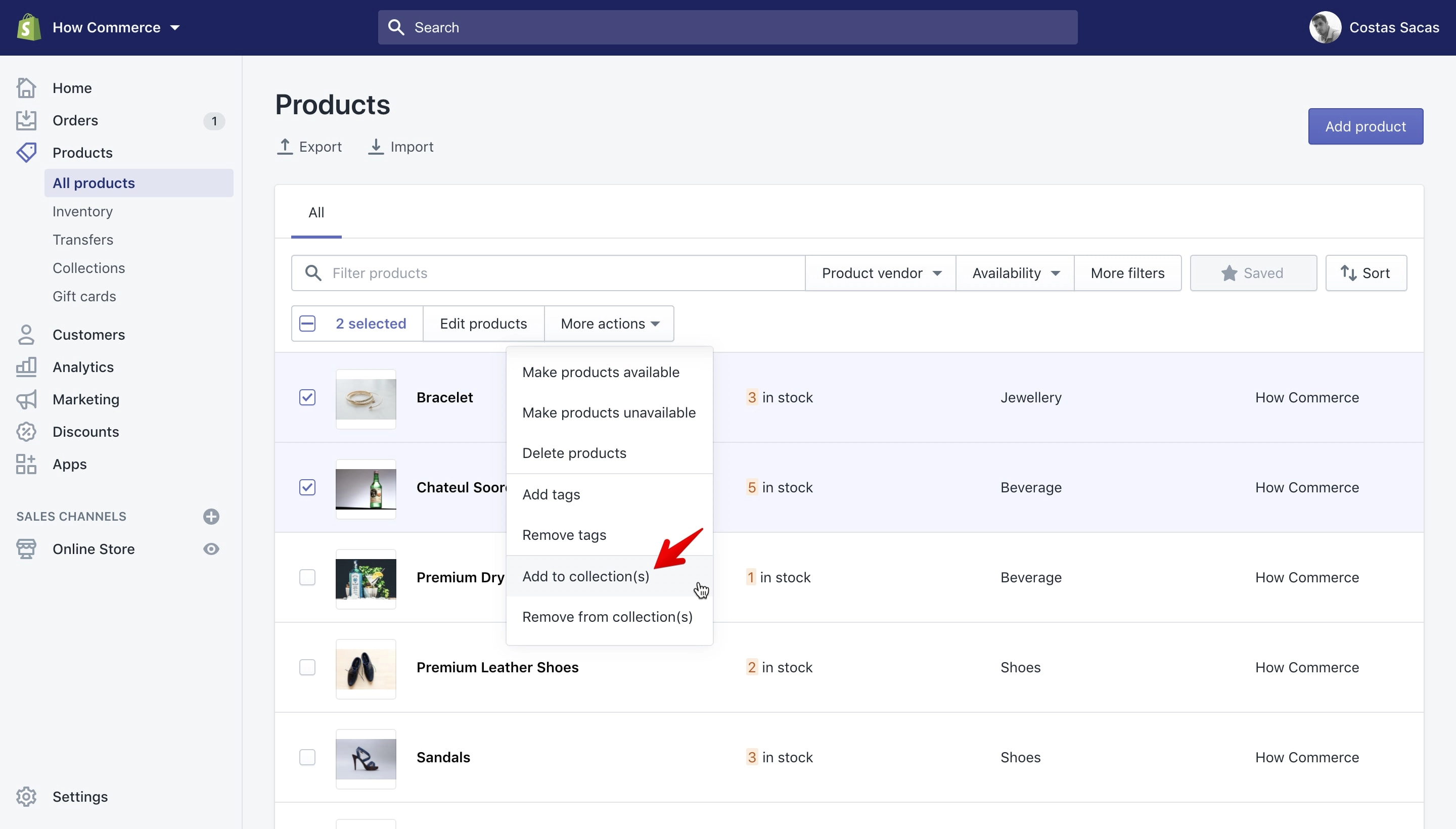The height and width of the screenshot is (829, 1456).
Task: Click the Import link text
Action: (x=412, y=146)
